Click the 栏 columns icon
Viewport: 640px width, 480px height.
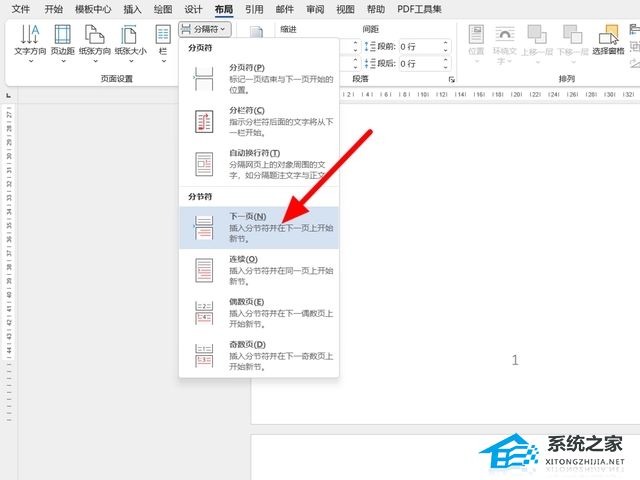point(163,34)
